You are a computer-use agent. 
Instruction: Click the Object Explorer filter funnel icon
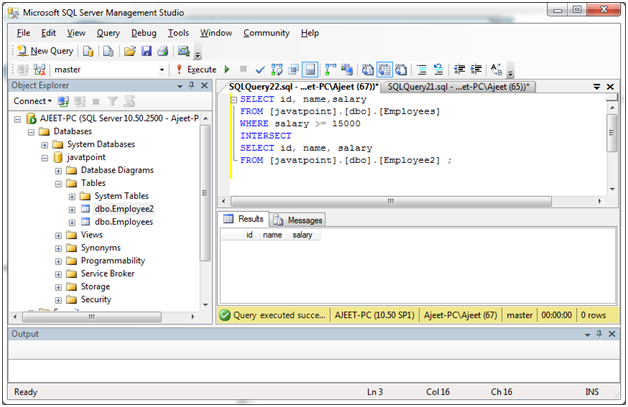tap(113, 101)
